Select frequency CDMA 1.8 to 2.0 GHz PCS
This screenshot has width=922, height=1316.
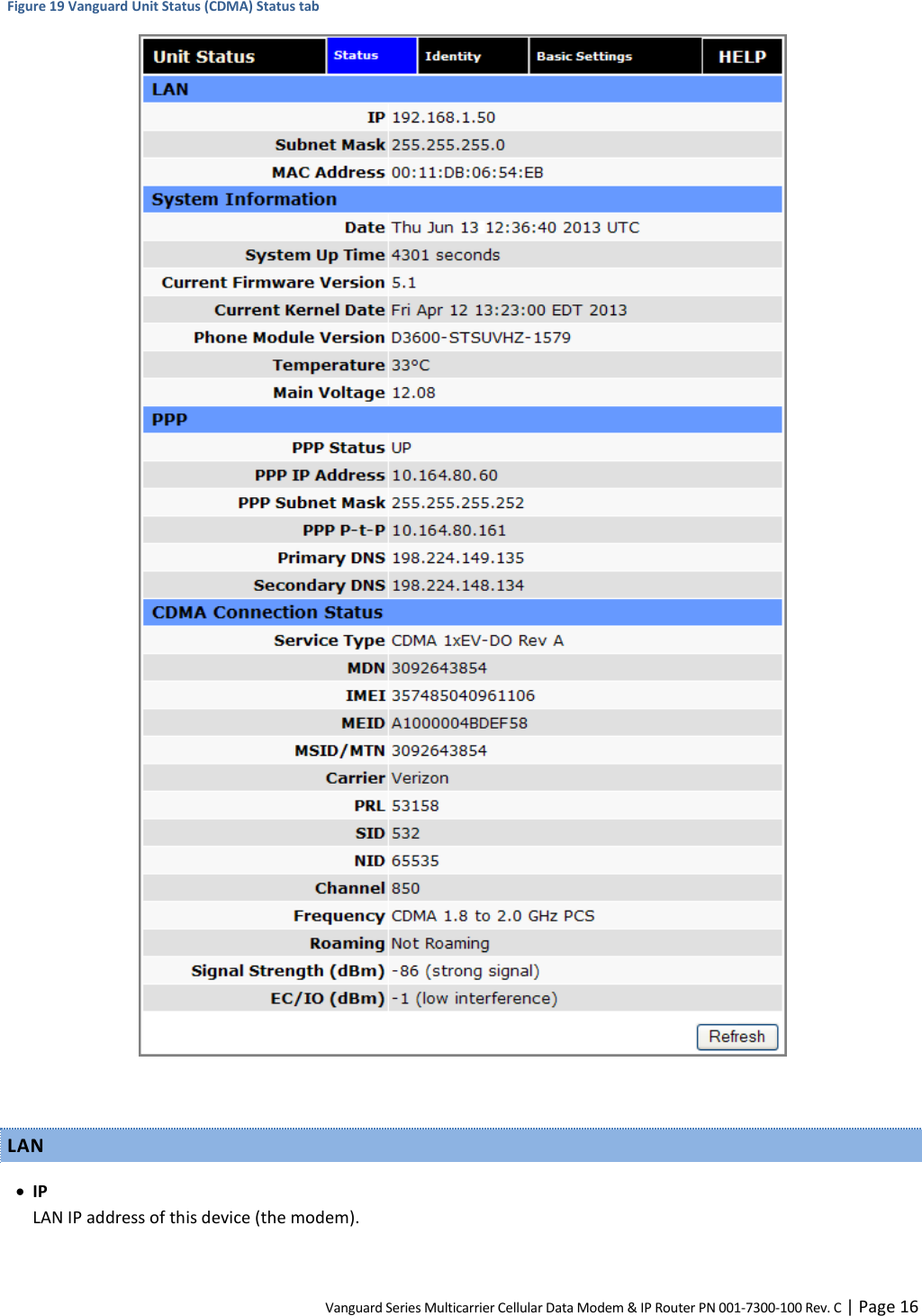click(x=493, y=916)
